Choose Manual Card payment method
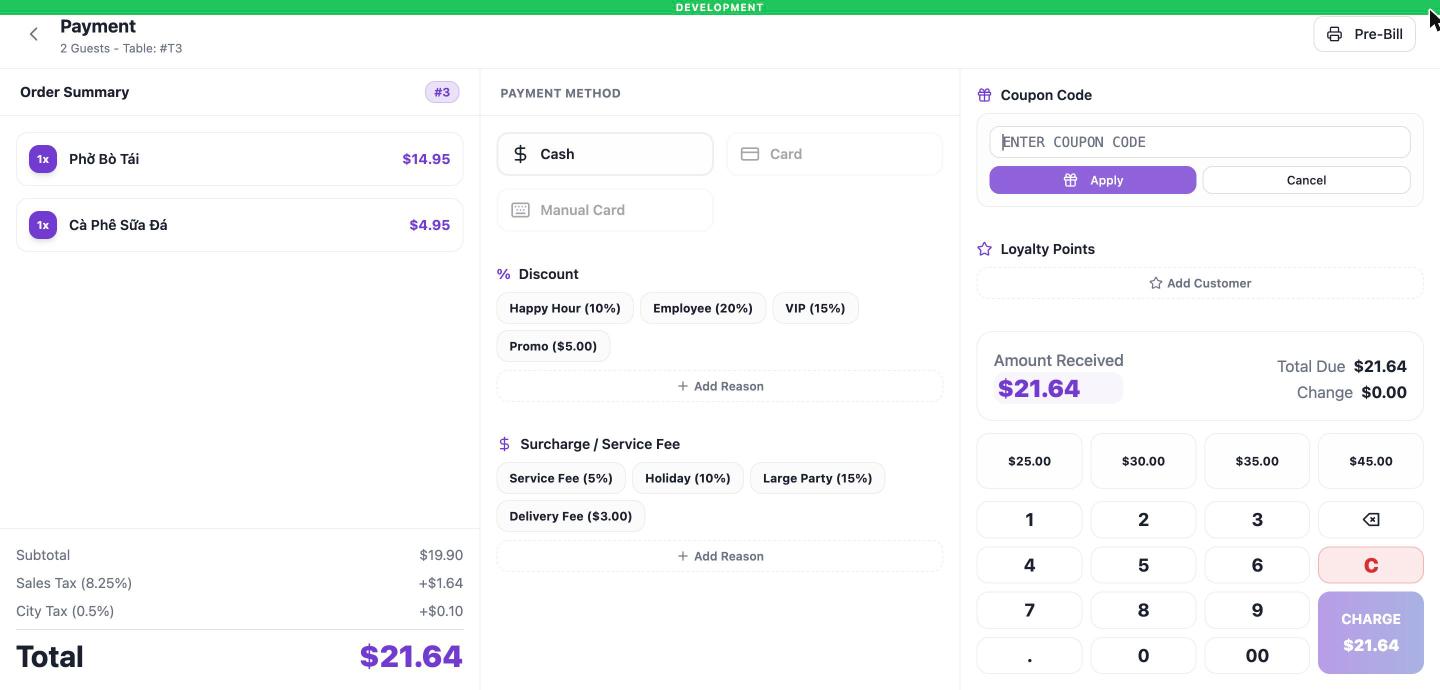 tap(605, 210)
